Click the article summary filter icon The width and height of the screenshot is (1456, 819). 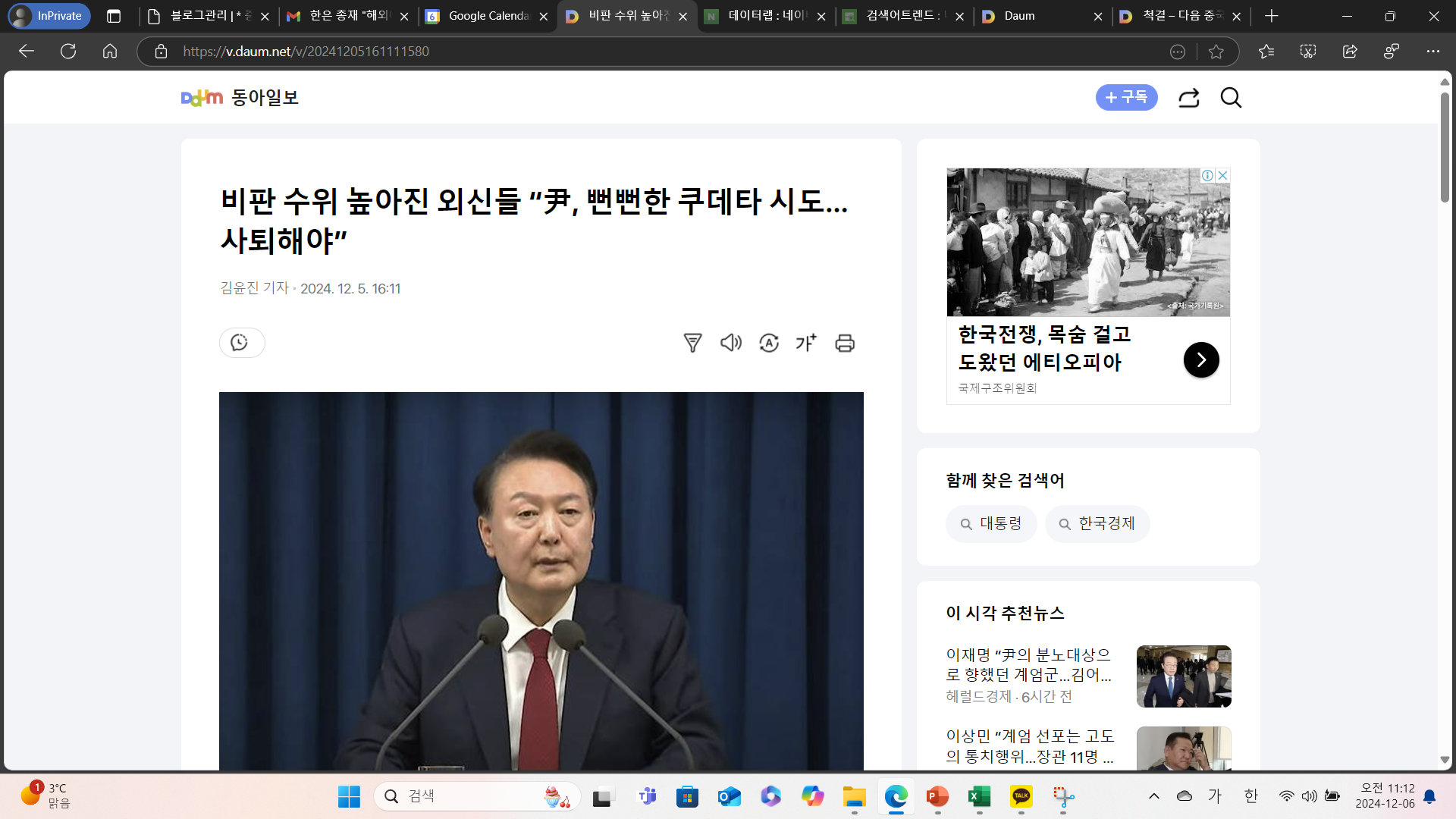(692, 343)
